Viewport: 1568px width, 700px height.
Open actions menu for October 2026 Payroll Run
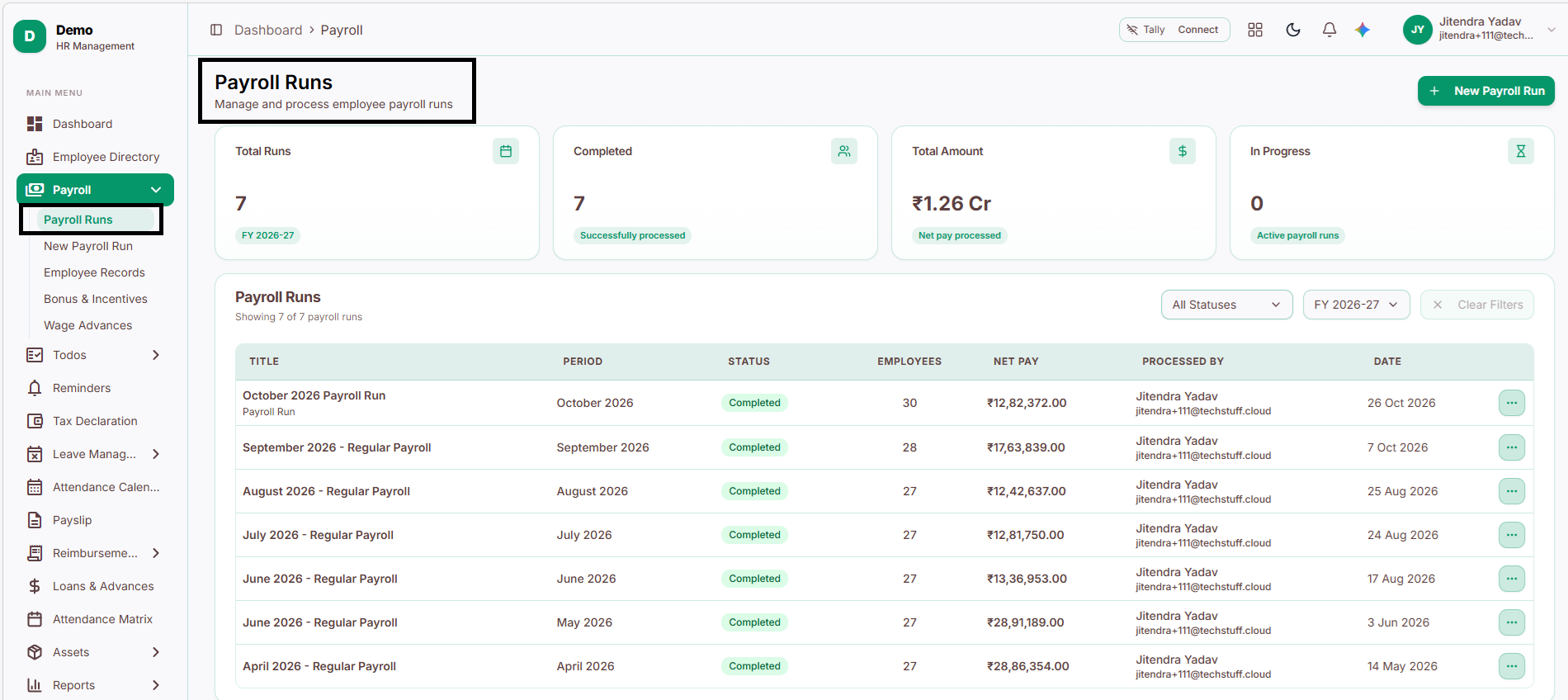(1511, 403)
